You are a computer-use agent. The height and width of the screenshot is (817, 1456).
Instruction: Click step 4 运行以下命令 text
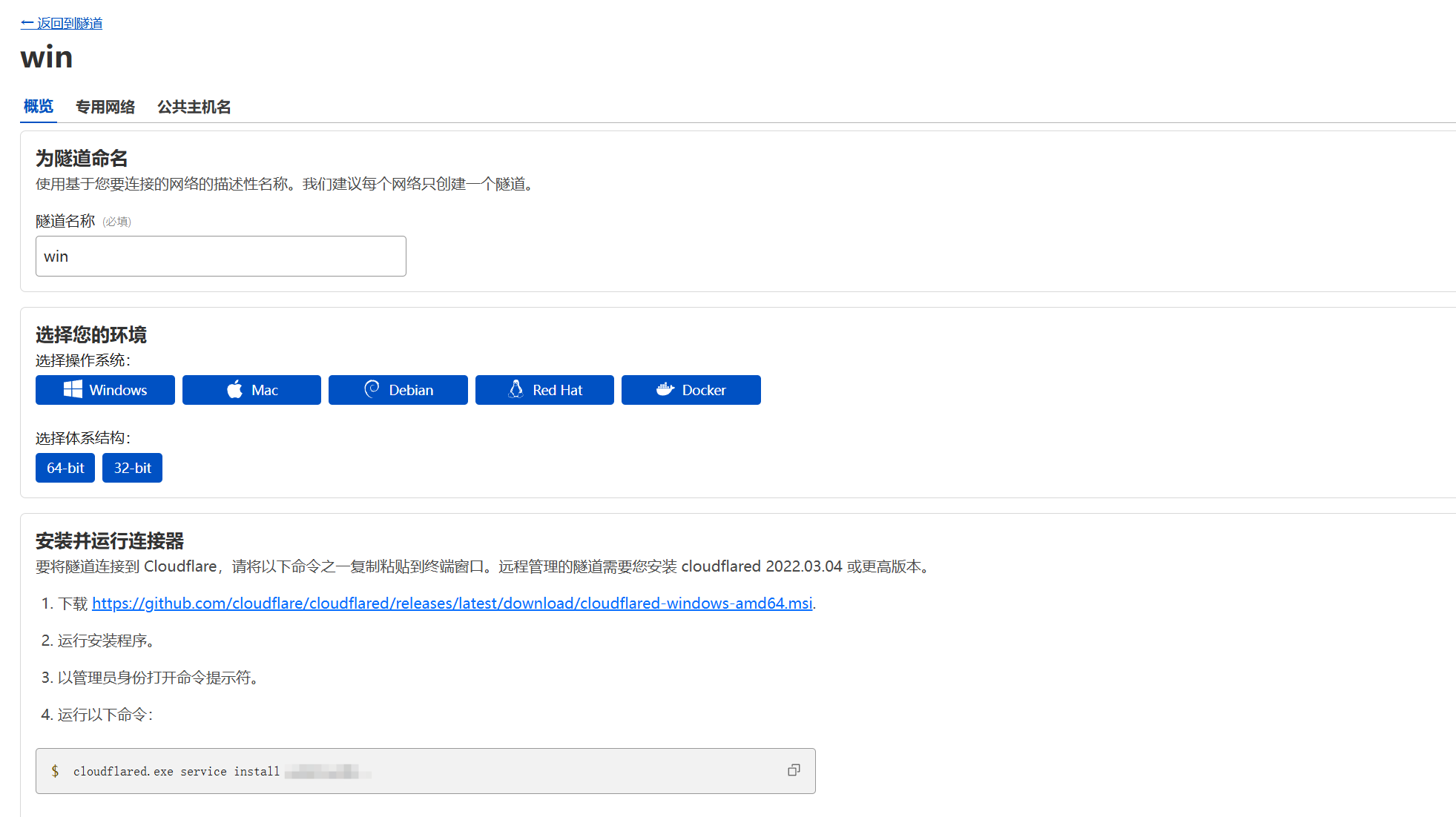pyautogui.click(x=105, y=715)
